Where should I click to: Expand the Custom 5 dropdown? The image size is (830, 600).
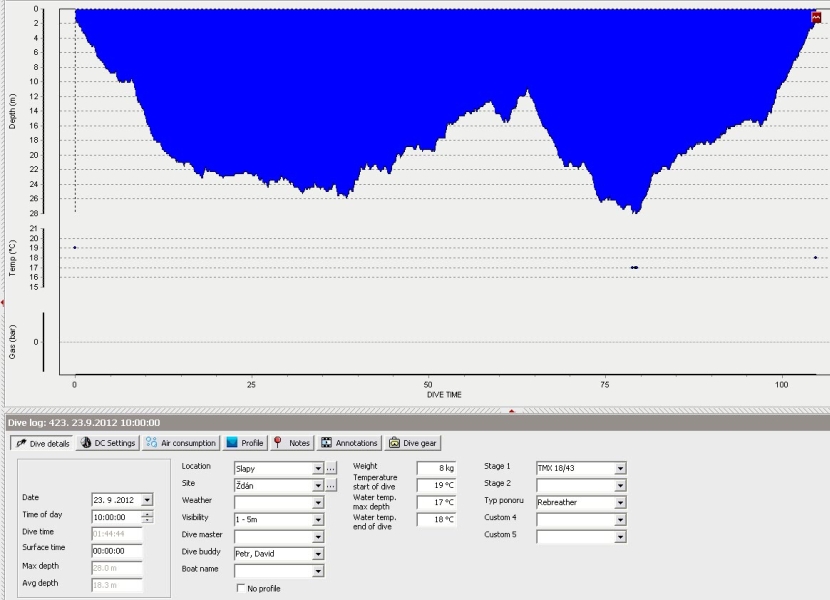[x=620, y=536]
